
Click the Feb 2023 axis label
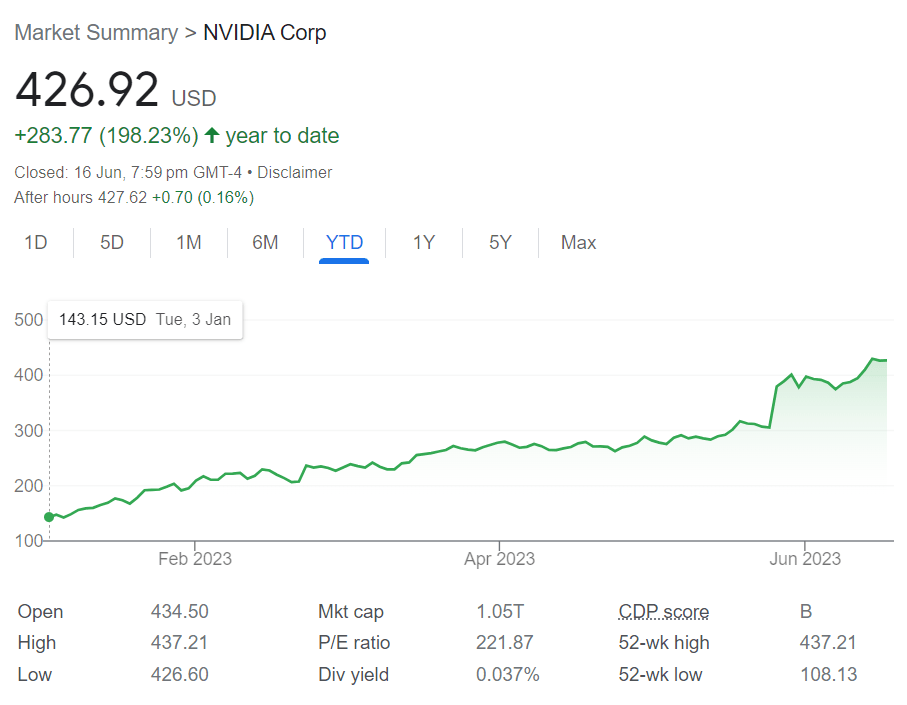pyautogui.click(x=195, y=558)
